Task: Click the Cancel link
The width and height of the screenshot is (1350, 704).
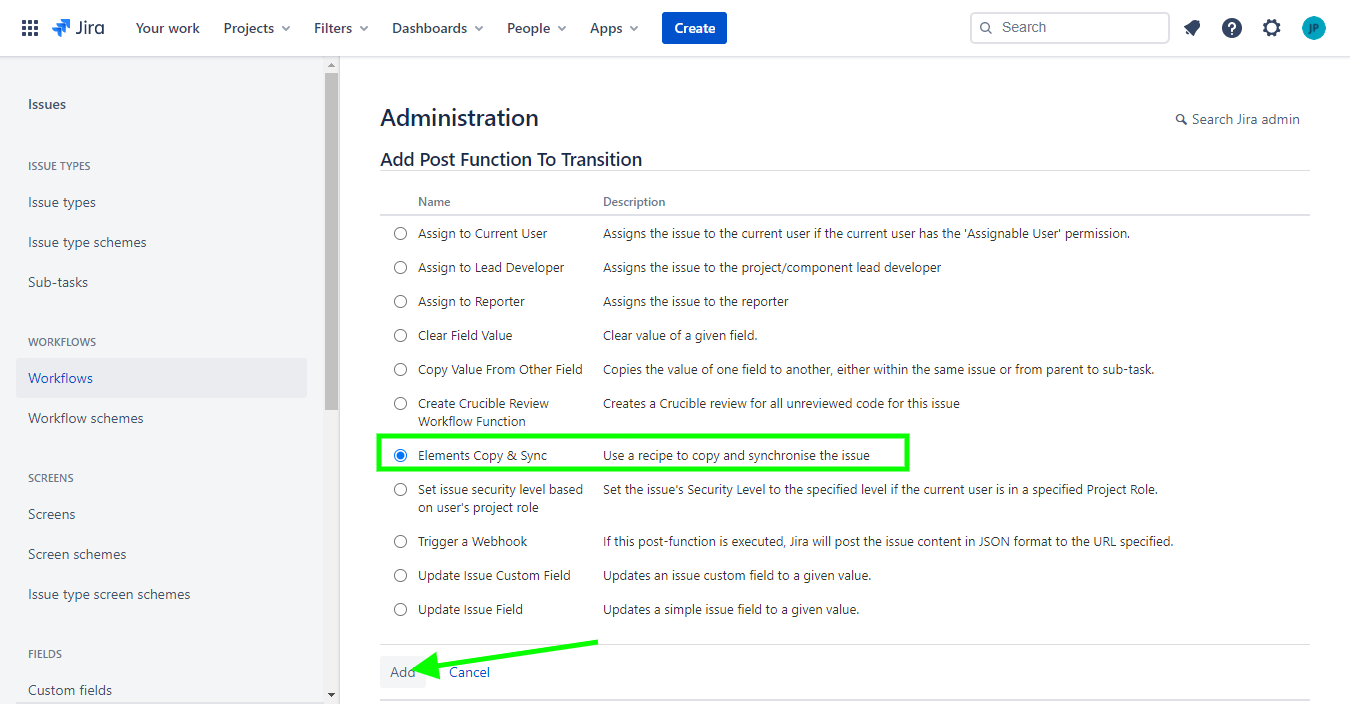Action: click(469, 672)
